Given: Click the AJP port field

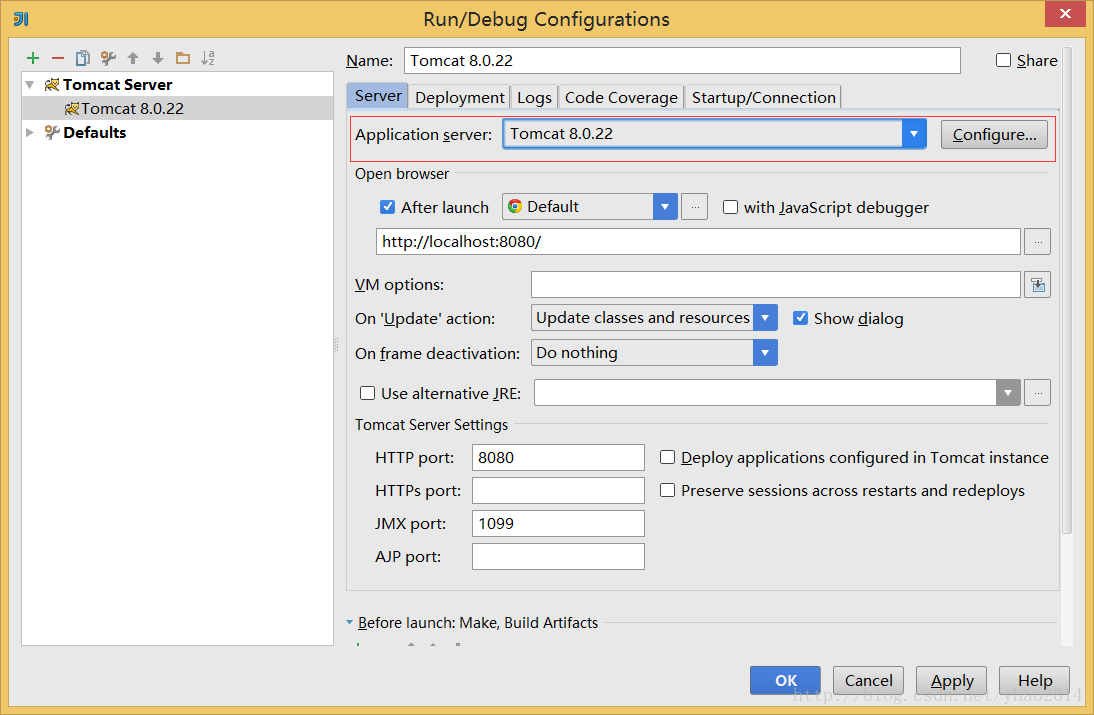Looking at the screenshot, I should click(x=558, y=556).
